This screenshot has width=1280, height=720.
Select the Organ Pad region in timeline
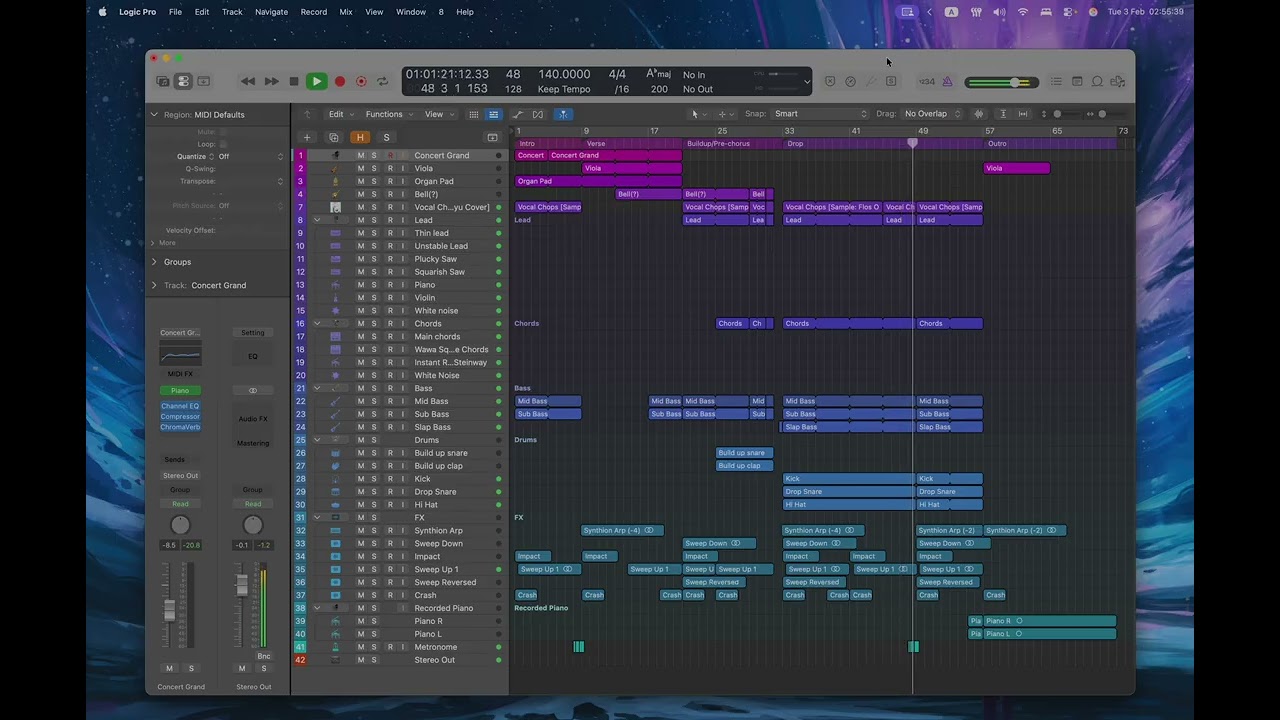599,182
